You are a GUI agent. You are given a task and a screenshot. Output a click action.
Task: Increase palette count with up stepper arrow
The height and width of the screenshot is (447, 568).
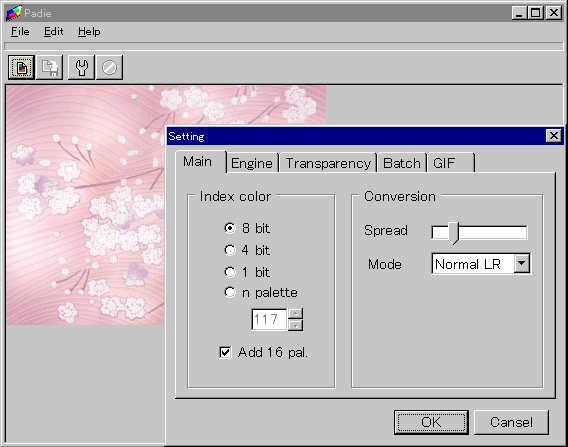tap(296, 314)
